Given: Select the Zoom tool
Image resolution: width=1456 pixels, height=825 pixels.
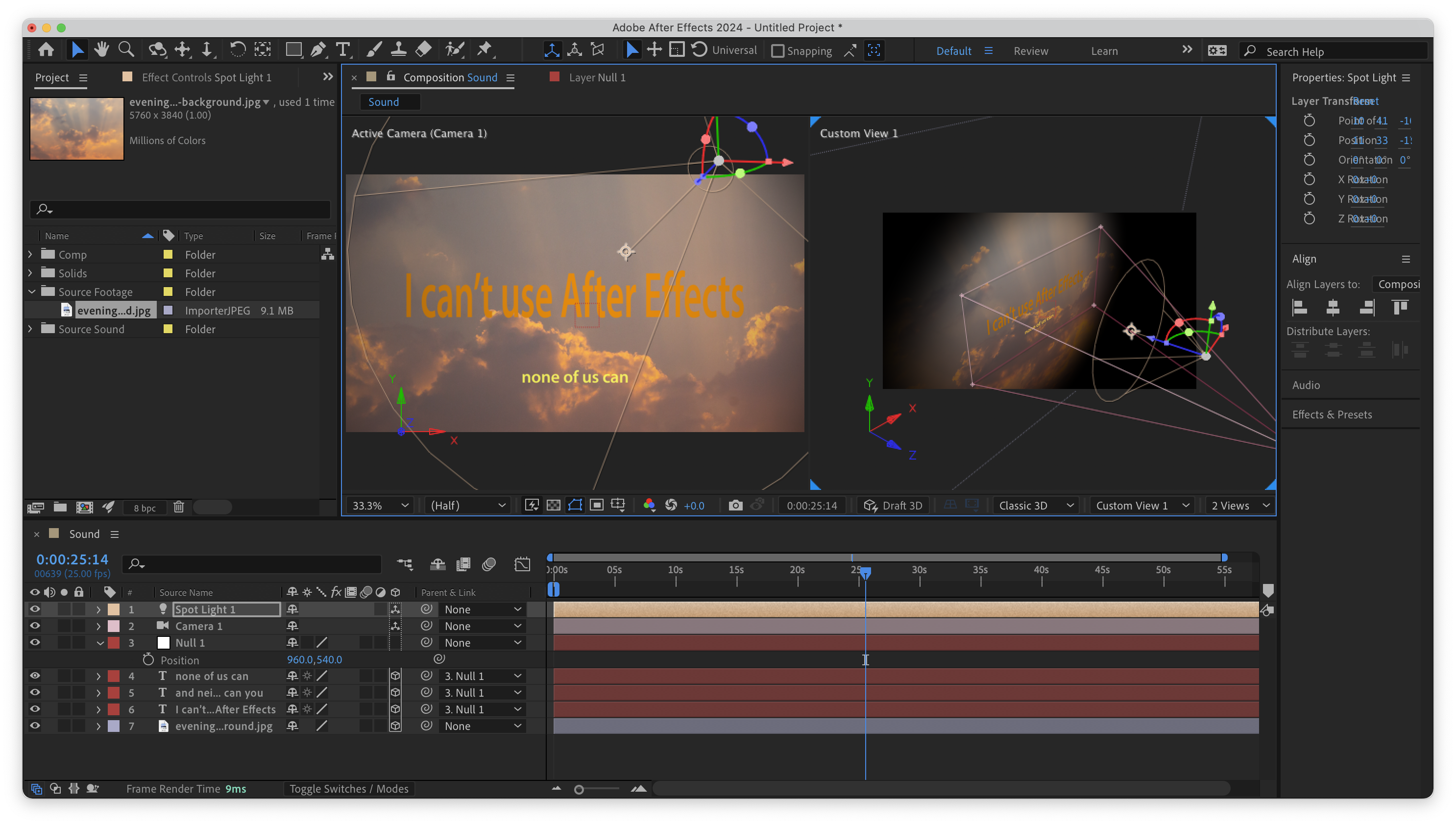Looking at the screenshot, I should pos(126,50).
